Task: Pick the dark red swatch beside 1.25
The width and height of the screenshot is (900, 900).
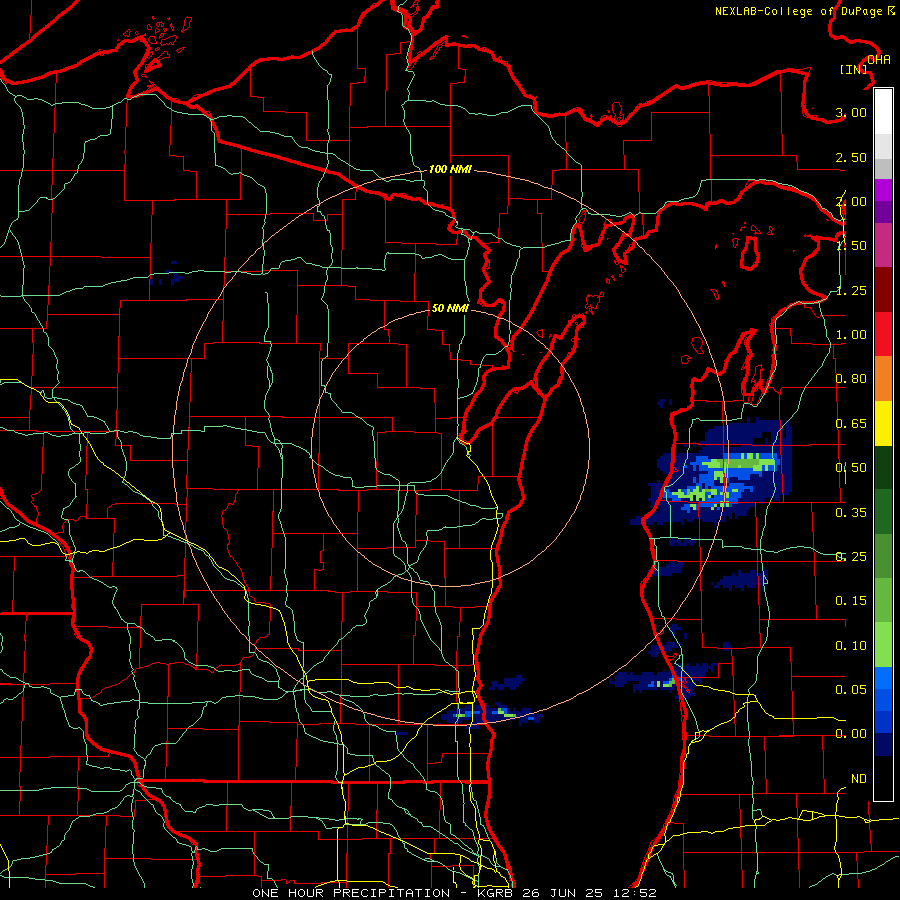Action: pos(883,290)
